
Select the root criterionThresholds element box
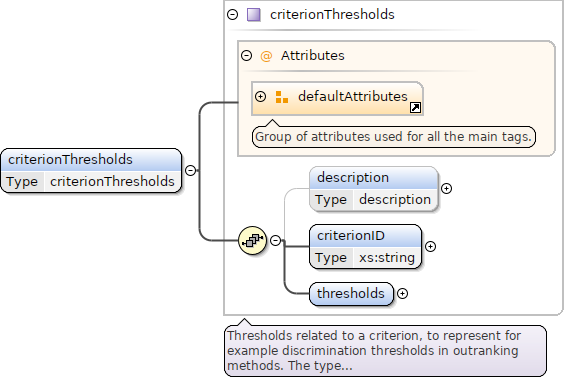[91, 170]
